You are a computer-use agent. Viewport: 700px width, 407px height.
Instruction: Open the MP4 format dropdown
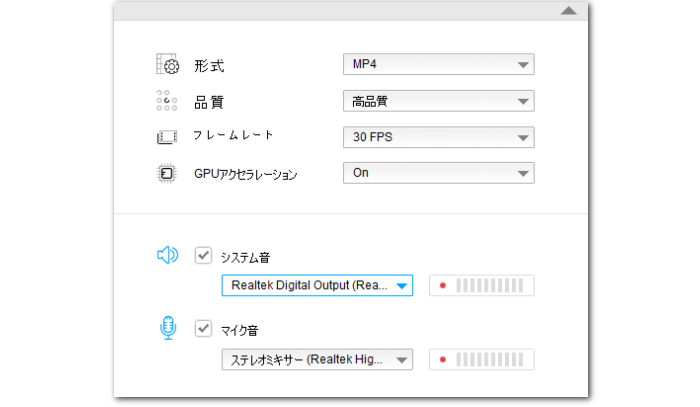tap(438, 65)
